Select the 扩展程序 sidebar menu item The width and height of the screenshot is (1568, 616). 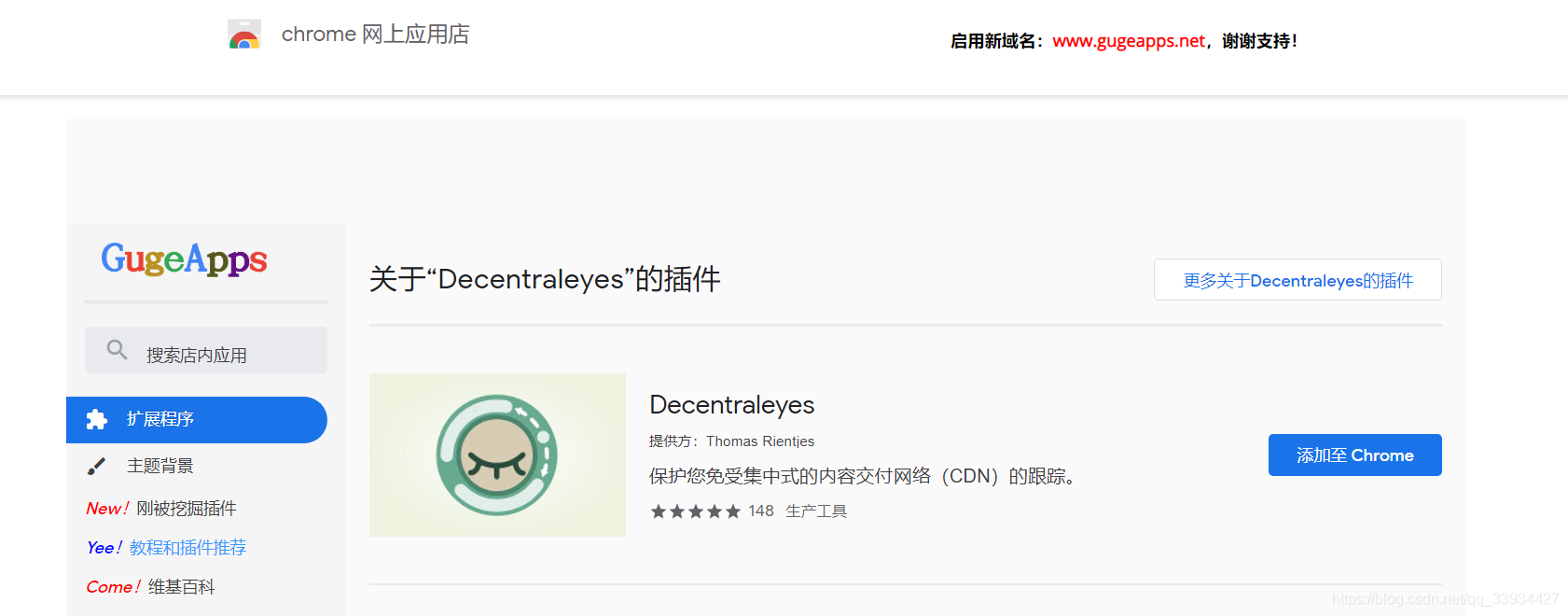tap(197, 420)
